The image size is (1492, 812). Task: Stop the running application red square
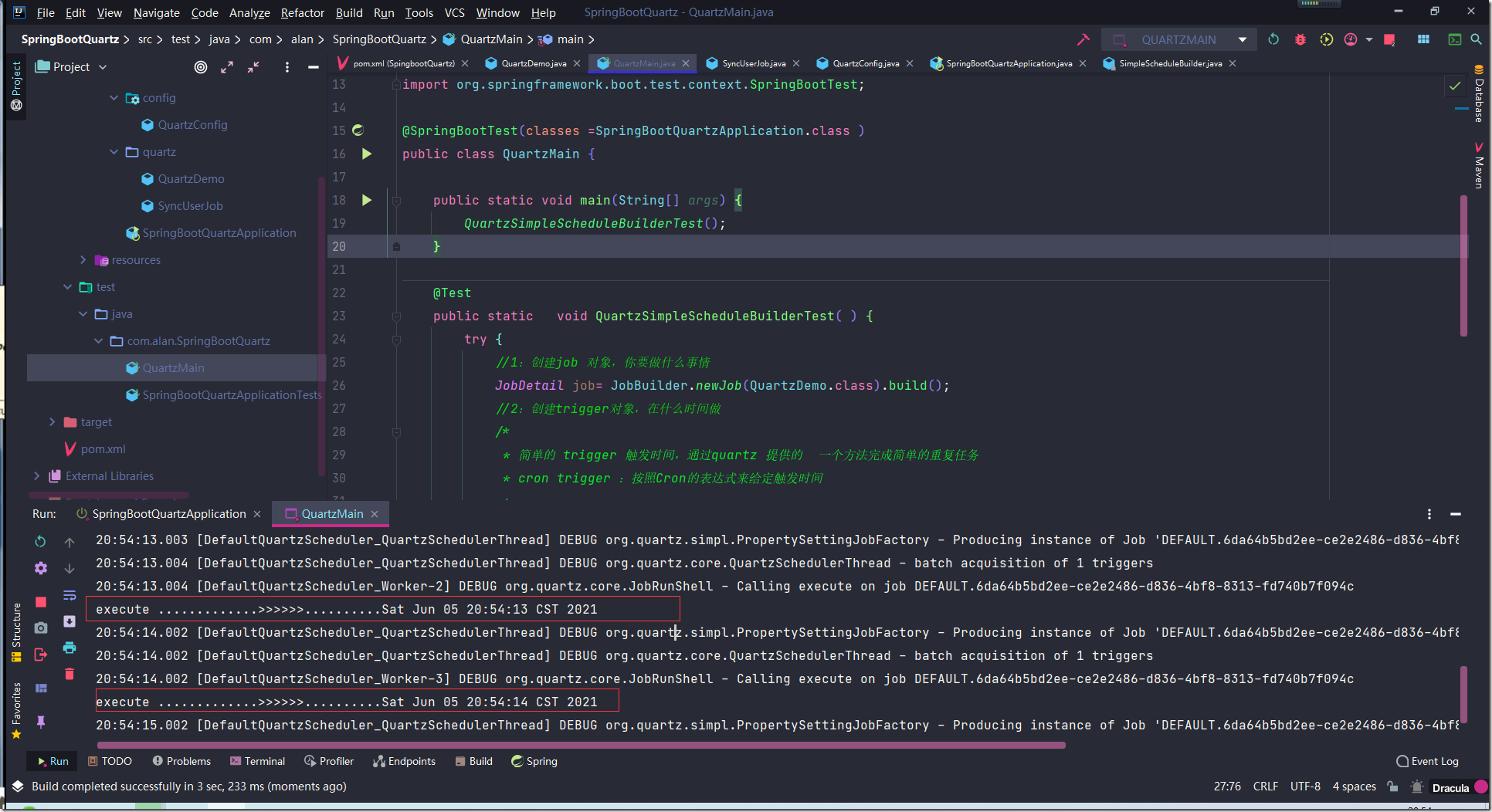click(x=1389, y=39)
